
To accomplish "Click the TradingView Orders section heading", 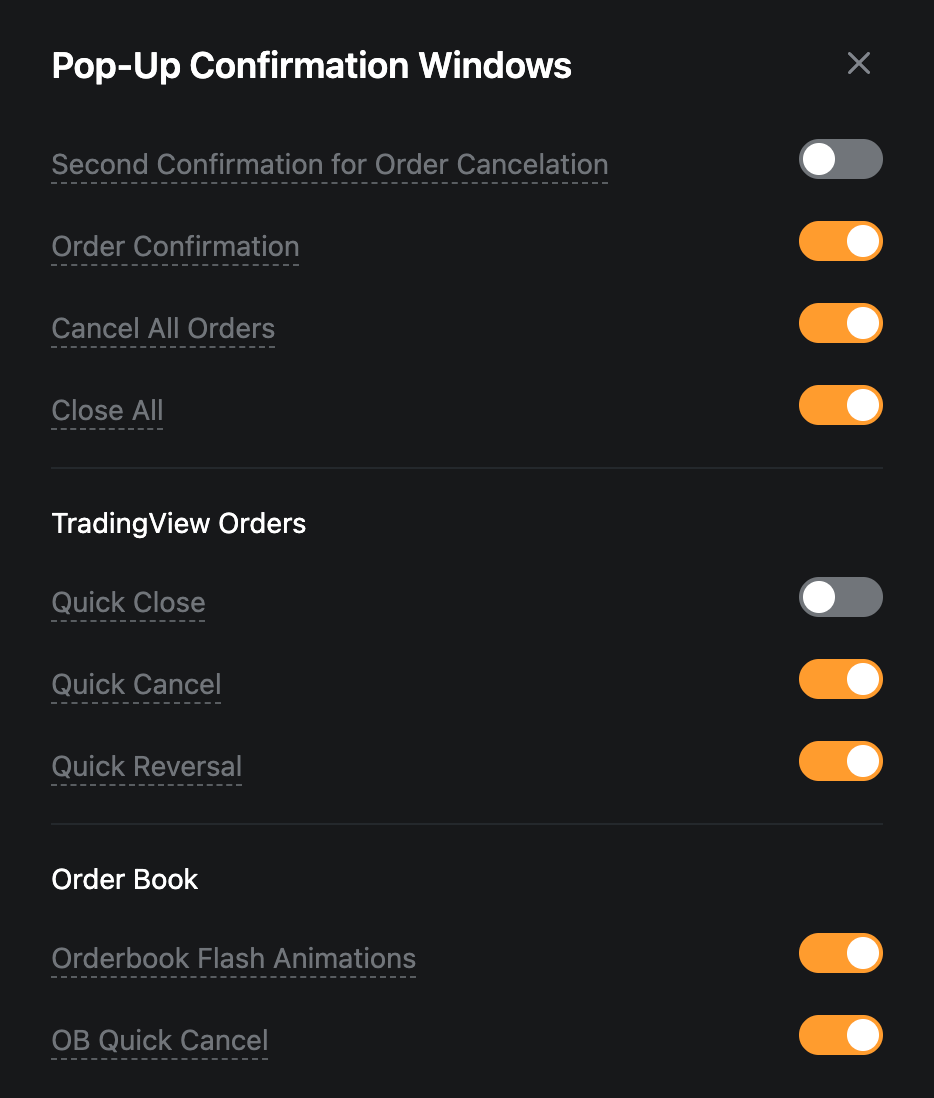I will [179, 524].
